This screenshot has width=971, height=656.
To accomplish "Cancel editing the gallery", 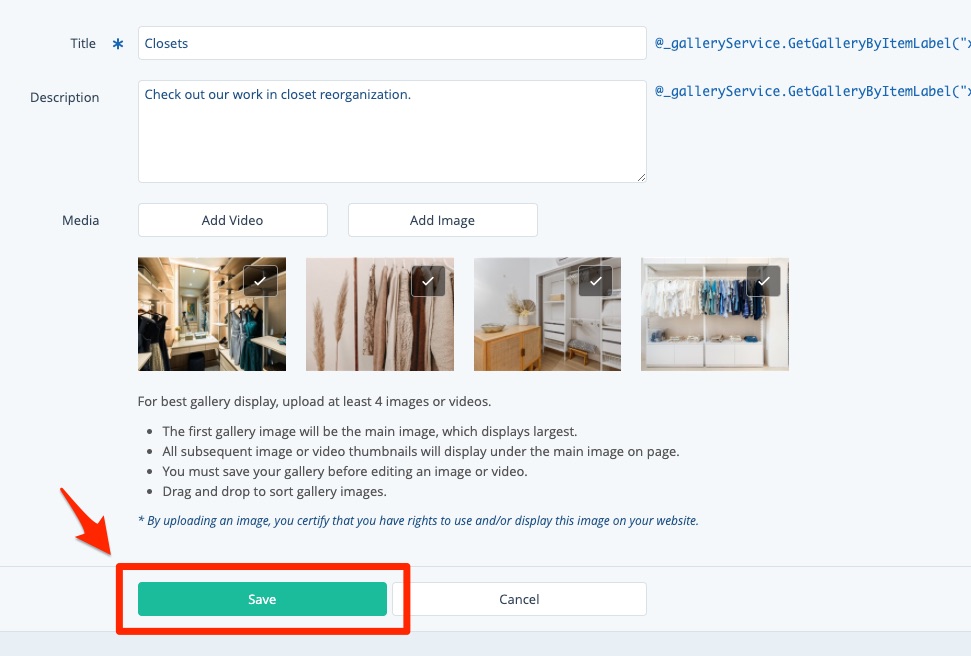I will click(x=519, y=599).
